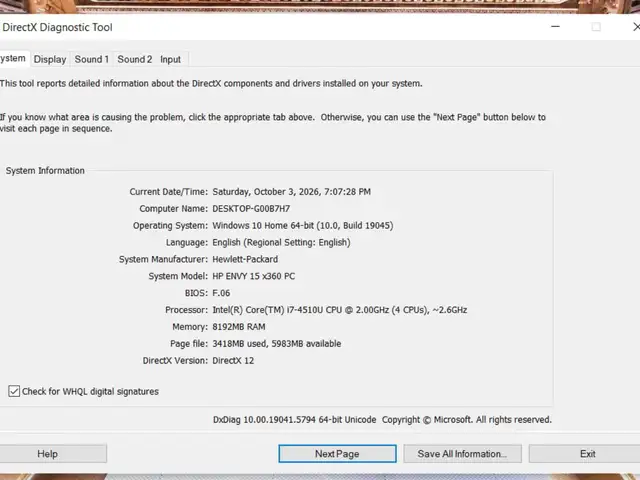The height and width of the screenshot is (480, 640).
Task: Click the Computer Name label
Action: pos(173,209)
